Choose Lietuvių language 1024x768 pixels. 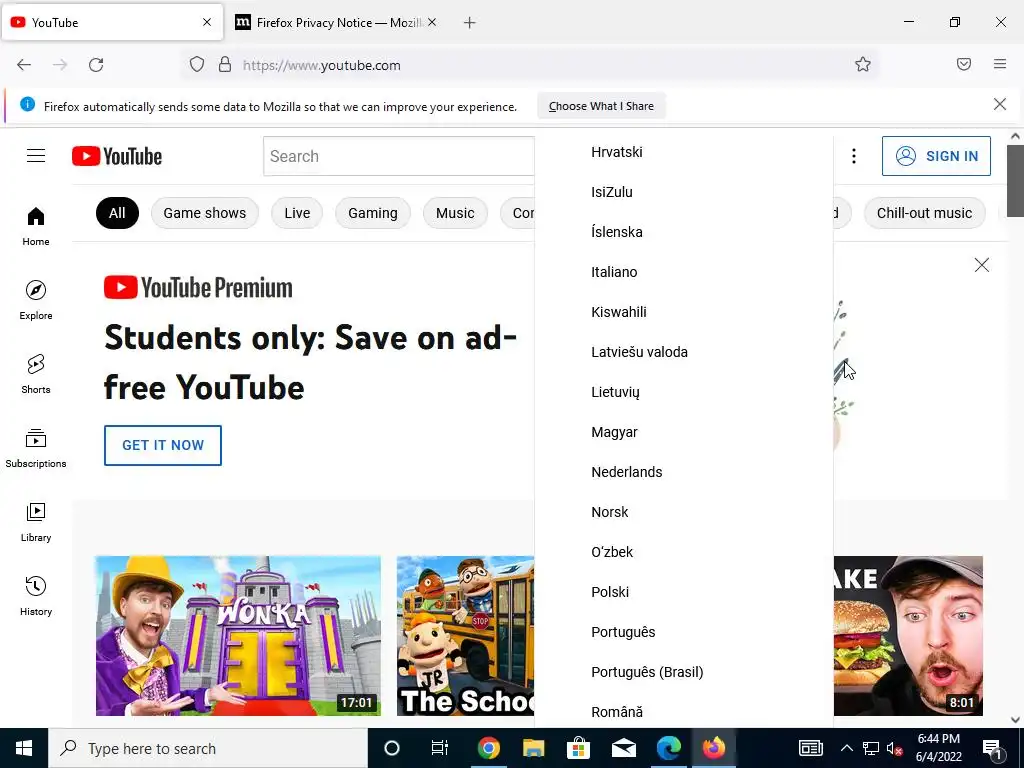tap(684, 392)
